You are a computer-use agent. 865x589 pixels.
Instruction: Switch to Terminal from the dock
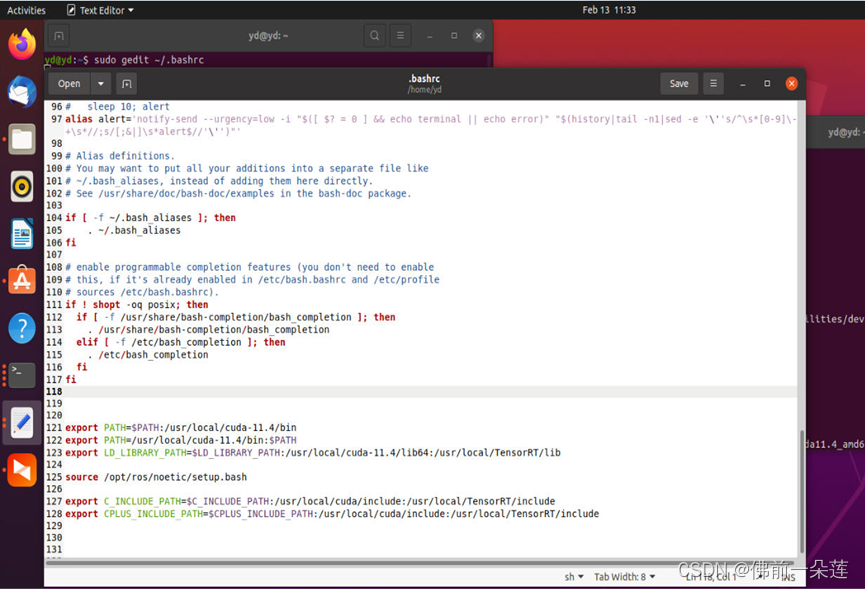coord(22,375)
